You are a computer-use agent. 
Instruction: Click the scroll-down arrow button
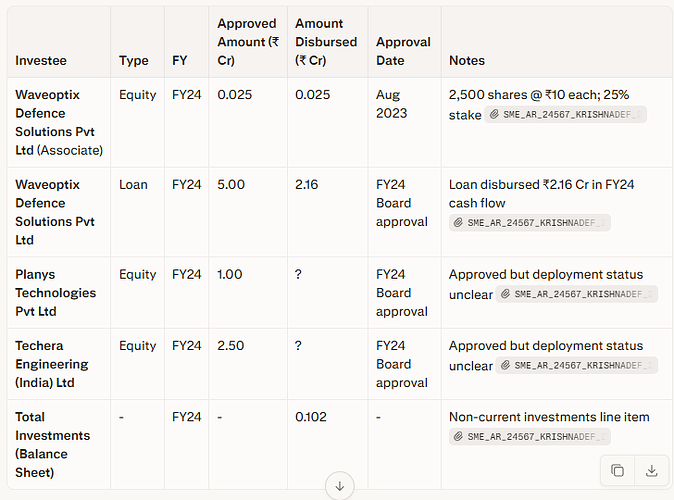click(340, 486)
